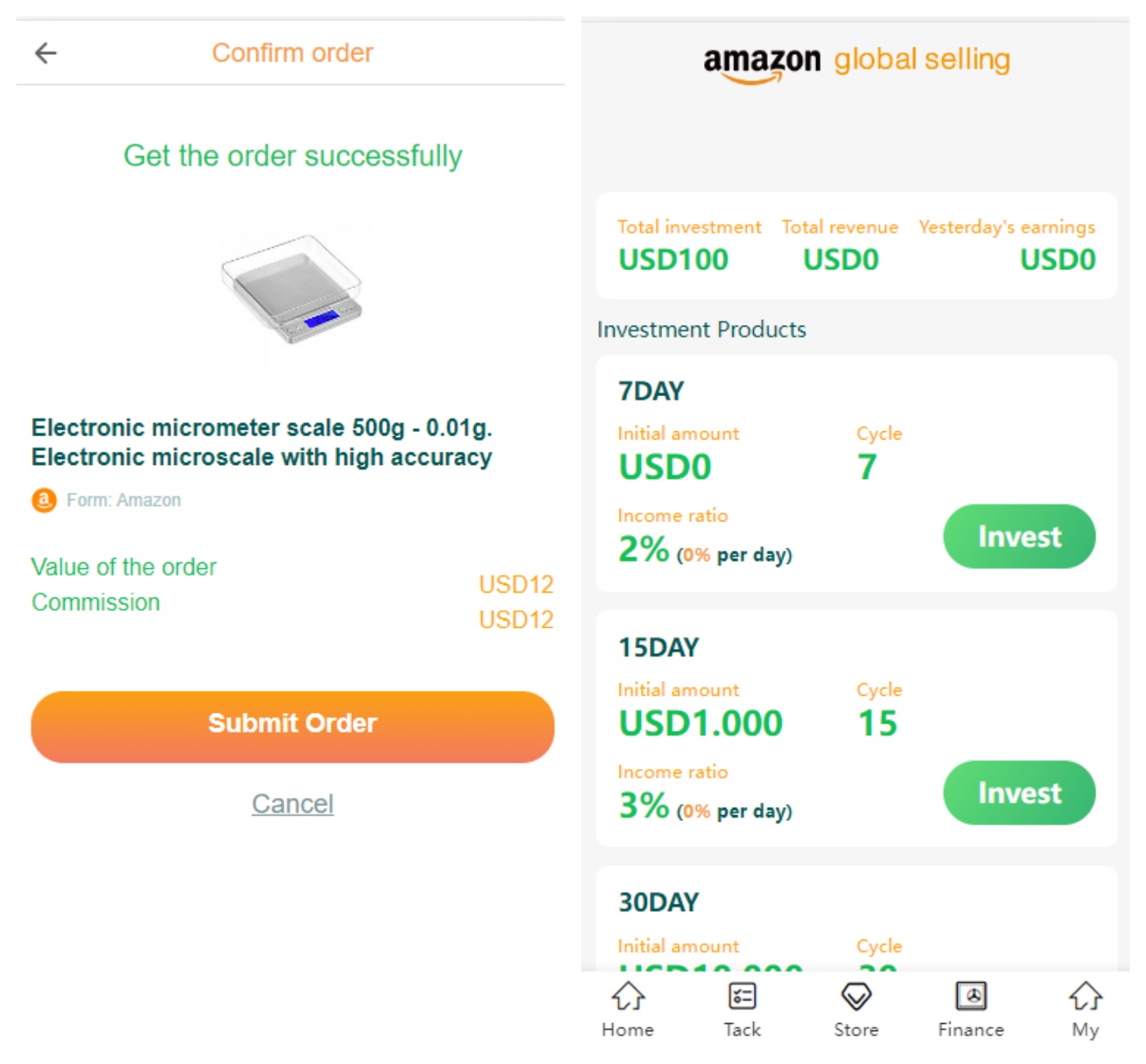The height and width of the screenshot is (1064, 1146).
Task: Go back using the arrow icon
Action: tap(46, 53)
